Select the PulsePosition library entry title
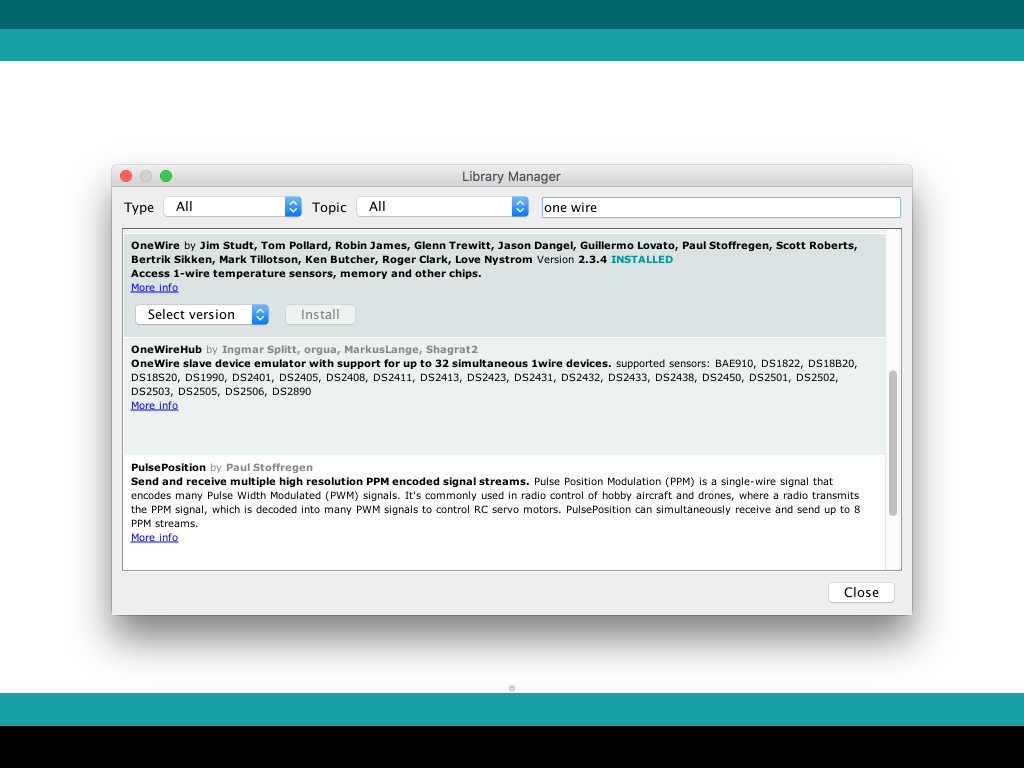1024x768 pixels. 168,468
